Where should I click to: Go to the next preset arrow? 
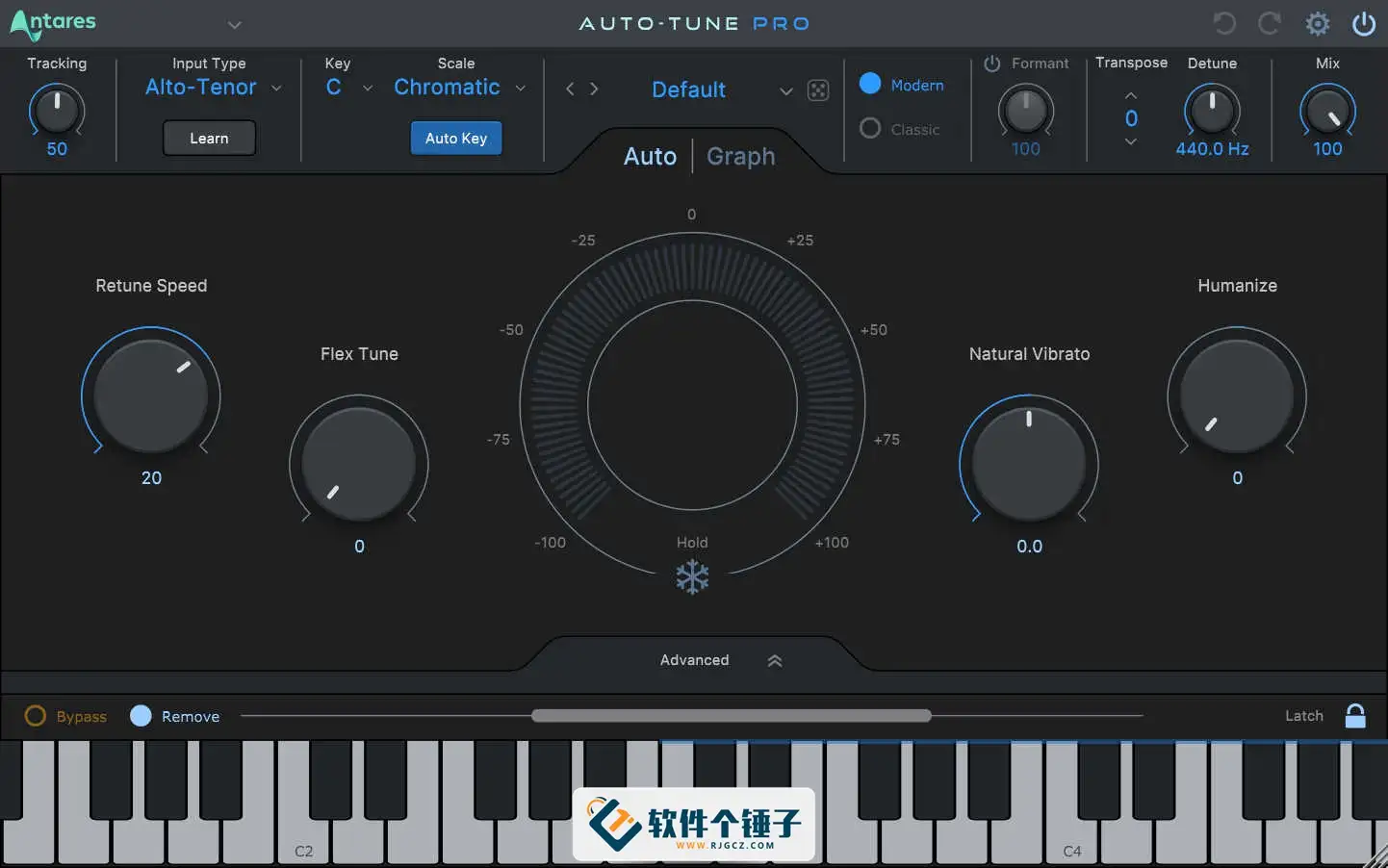pos(594,89)
